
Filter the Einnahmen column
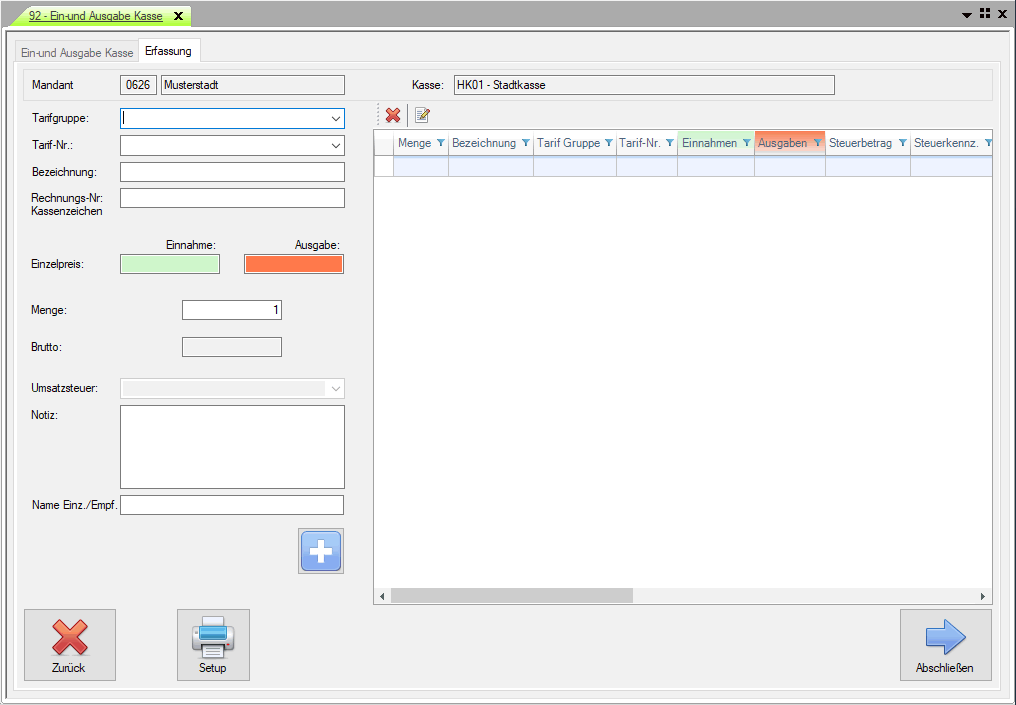click(746, 144)
